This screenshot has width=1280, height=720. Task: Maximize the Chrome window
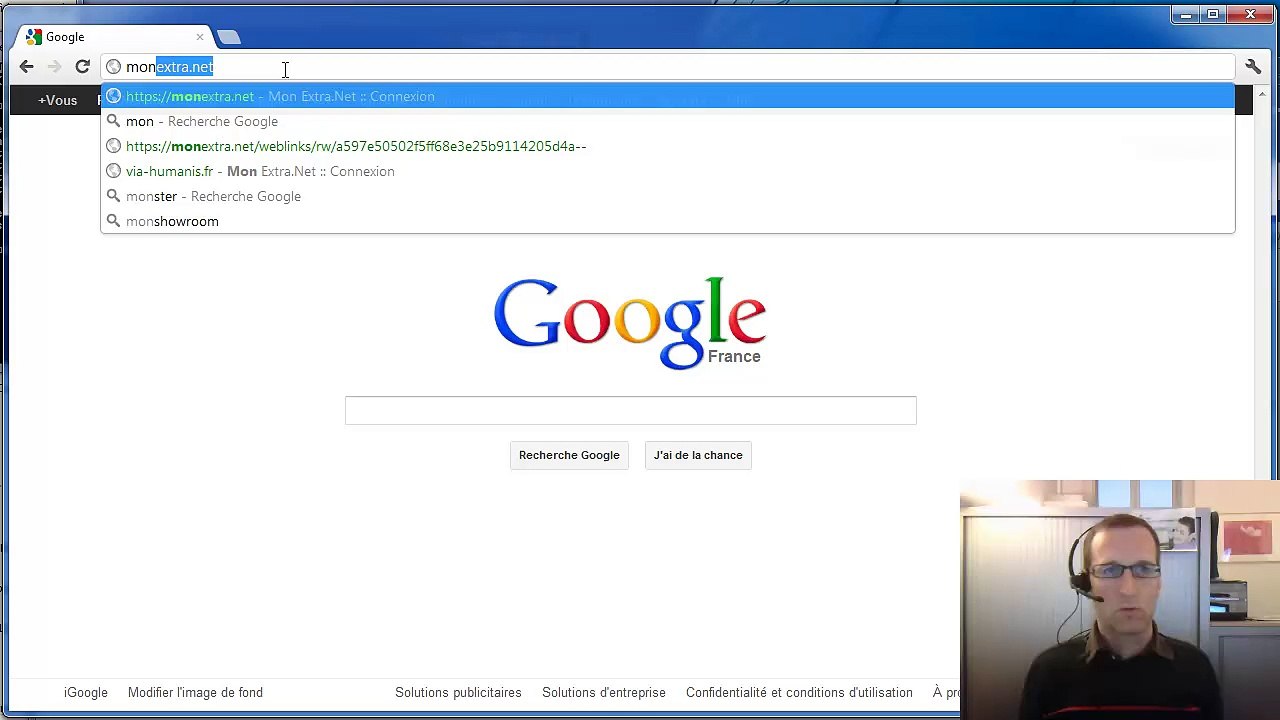[1213, 15]
